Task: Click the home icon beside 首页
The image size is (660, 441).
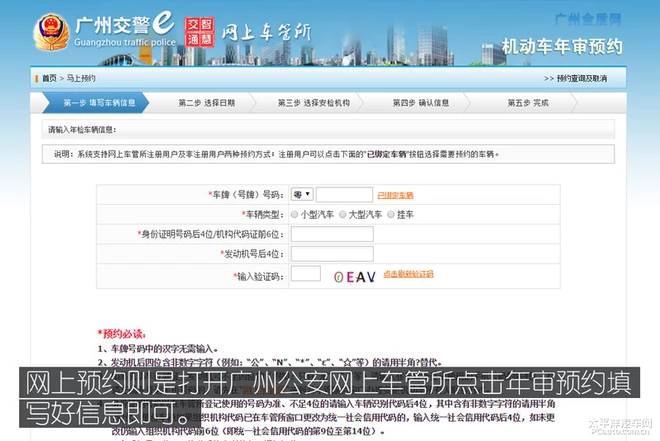Action: [36, 77]
